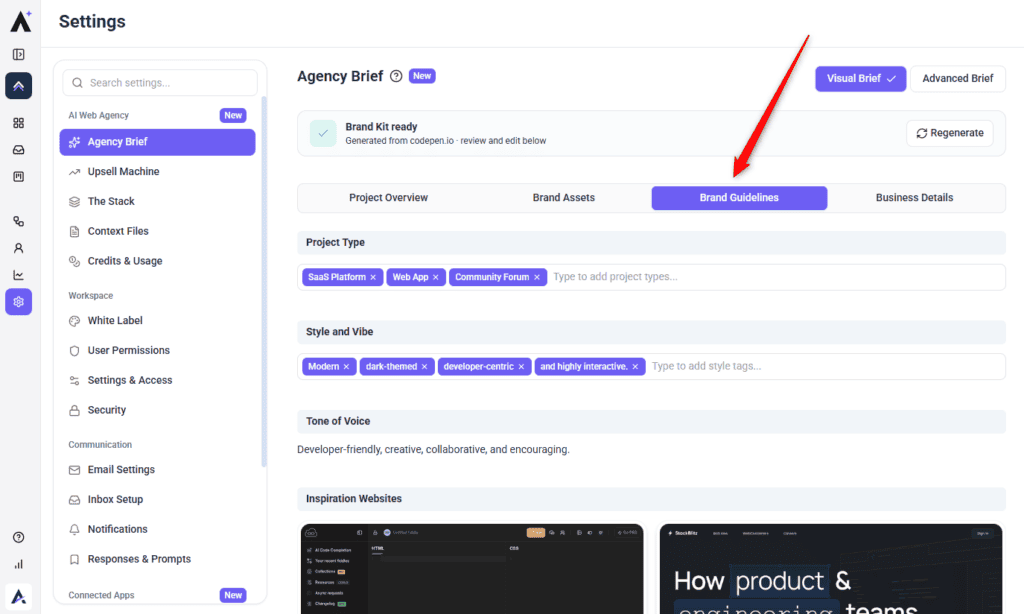The width and height of the screenshot is (1024, 614).
Task: Toggle the sidebar panel icon
Action: 18,54
